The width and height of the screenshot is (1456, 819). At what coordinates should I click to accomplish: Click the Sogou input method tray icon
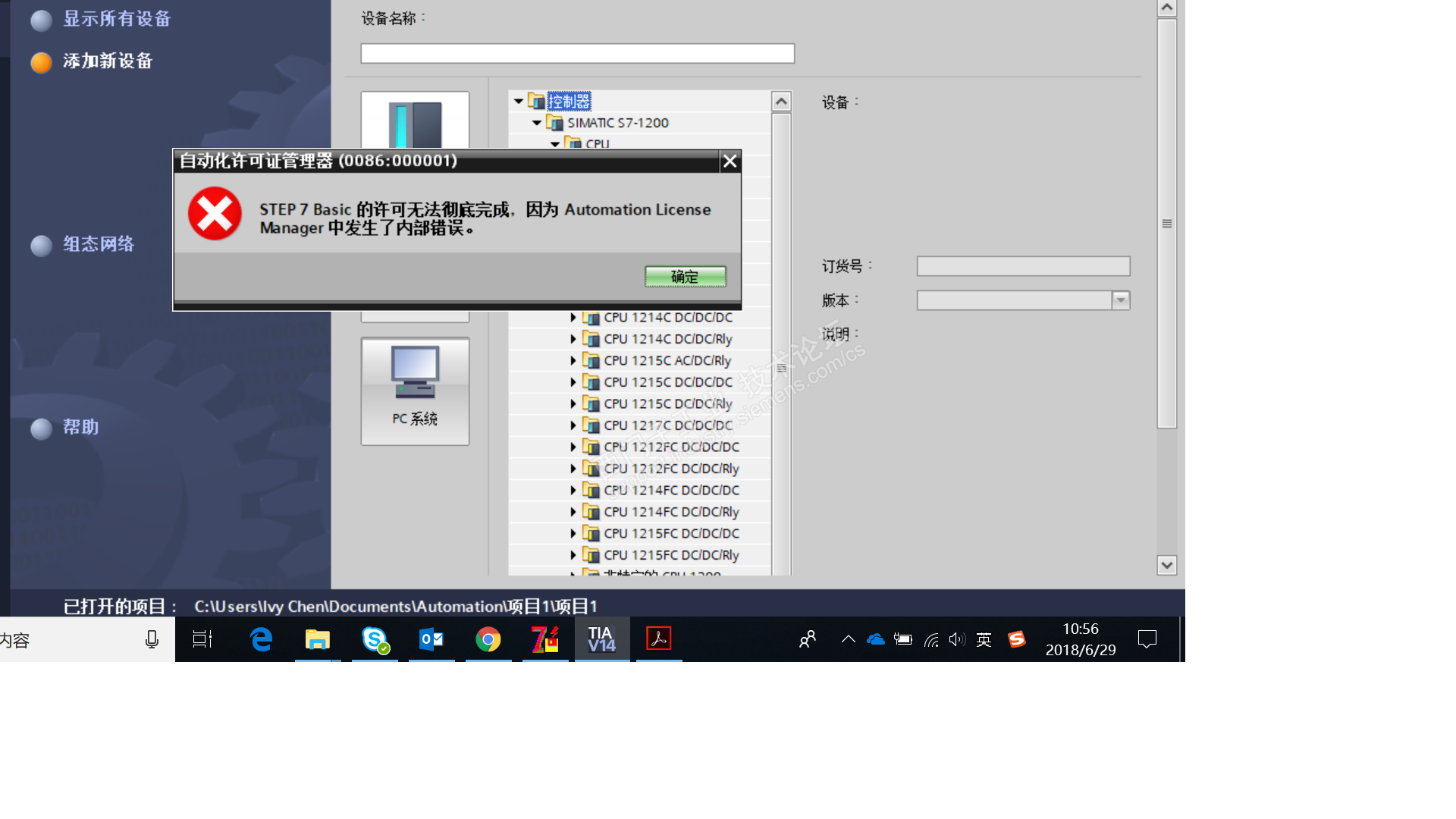(x=1016, y=639)
